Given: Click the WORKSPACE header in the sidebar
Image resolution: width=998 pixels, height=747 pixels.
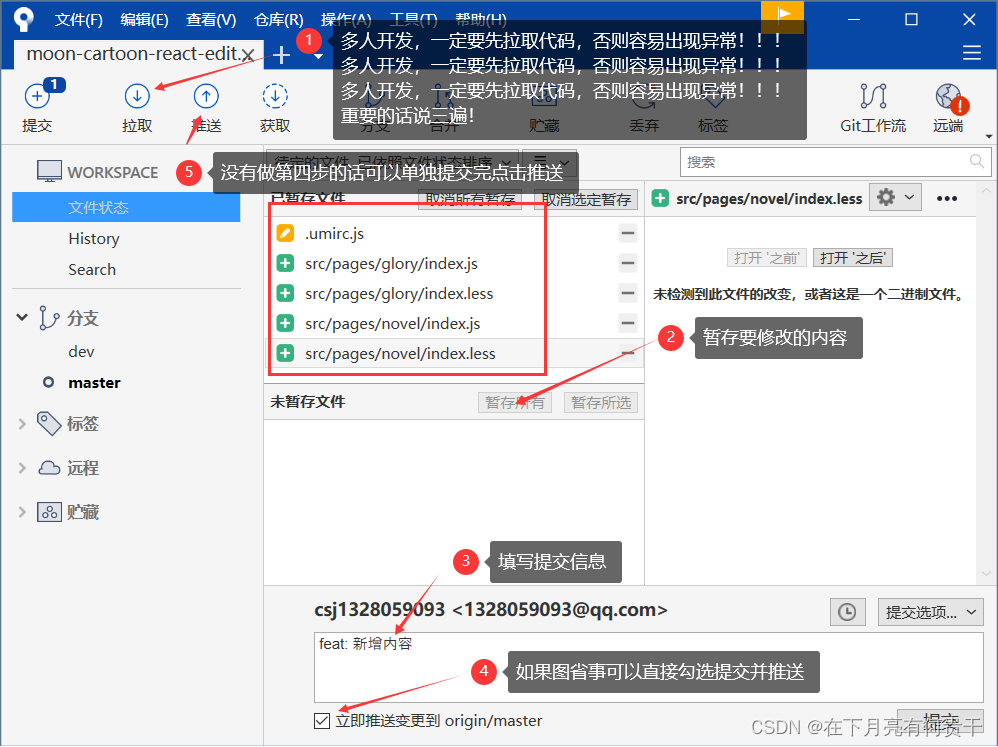Looking at the screenshot, I should [97, 172].
